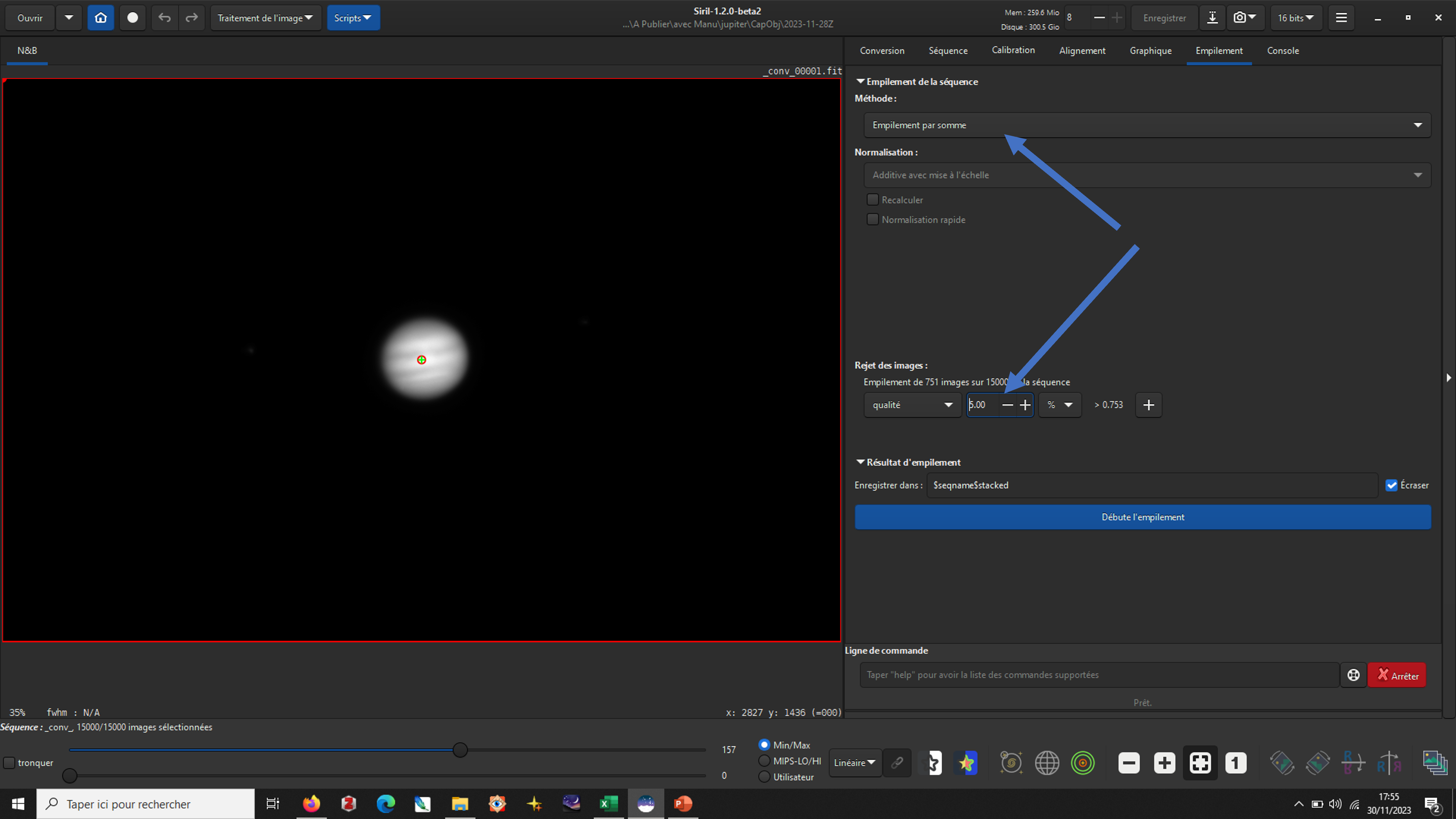1456x819 pixels.
Task: Click the upper display cutoff slider handle
Action: (460, 750)
